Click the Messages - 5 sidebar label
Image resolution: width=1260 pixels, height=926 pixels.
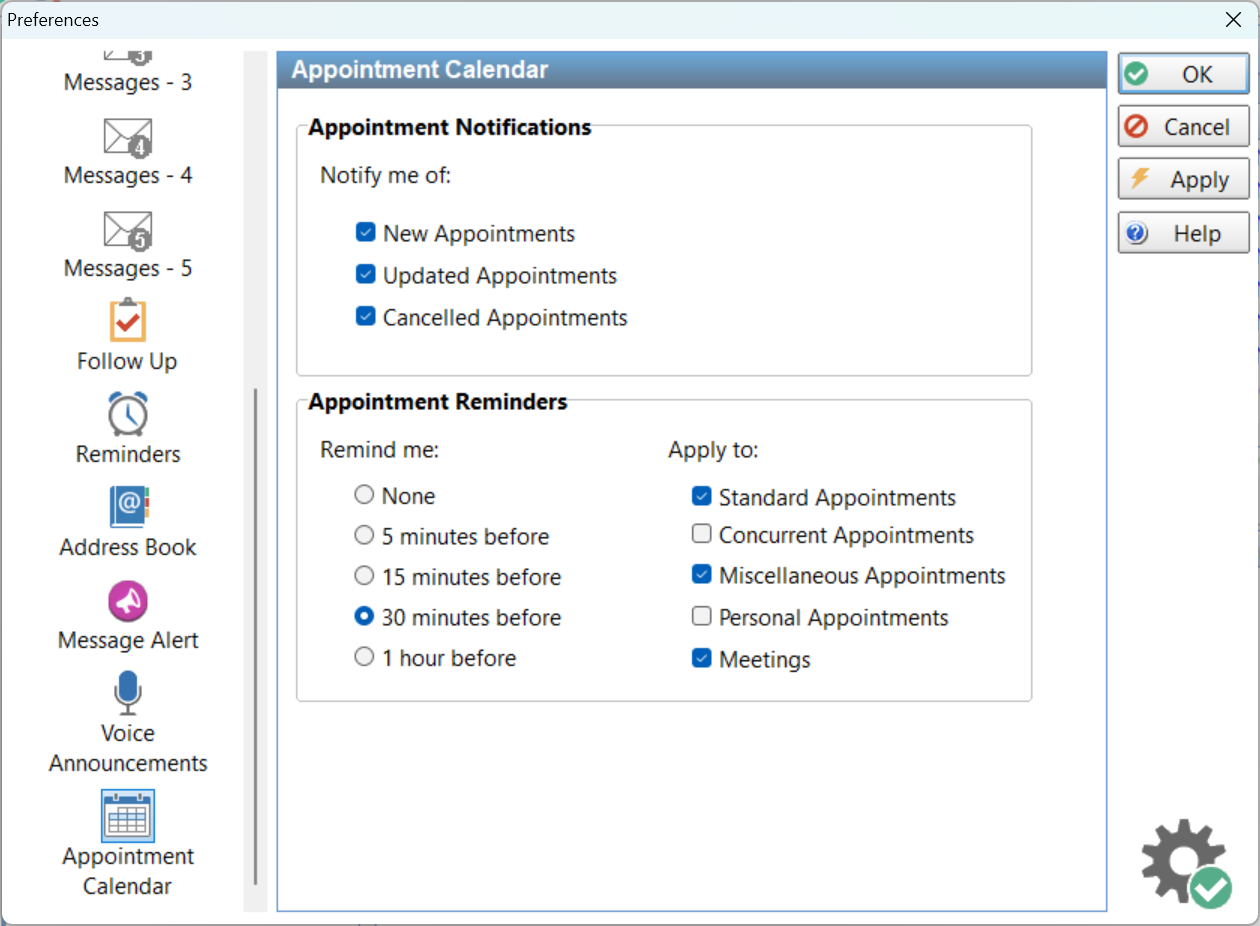(x=128, y=268)
